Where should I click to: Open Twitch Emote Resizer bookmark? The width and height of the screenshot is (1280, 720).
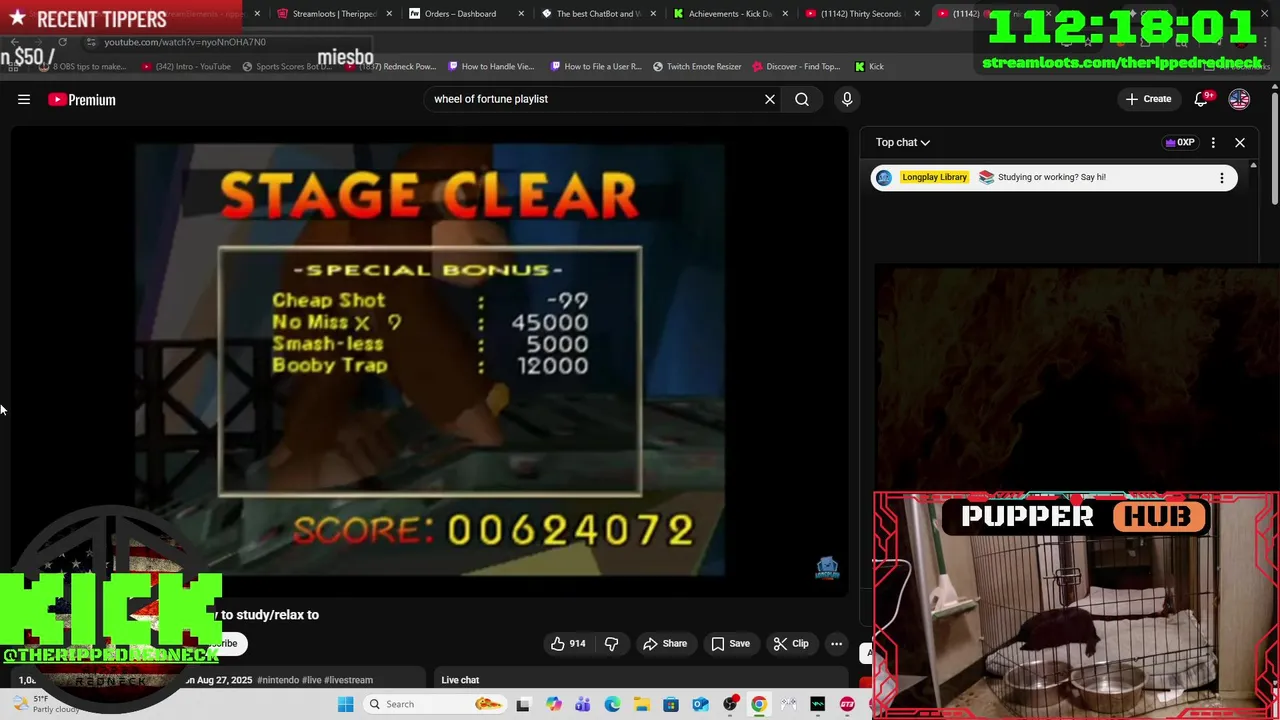pos(697,66)
